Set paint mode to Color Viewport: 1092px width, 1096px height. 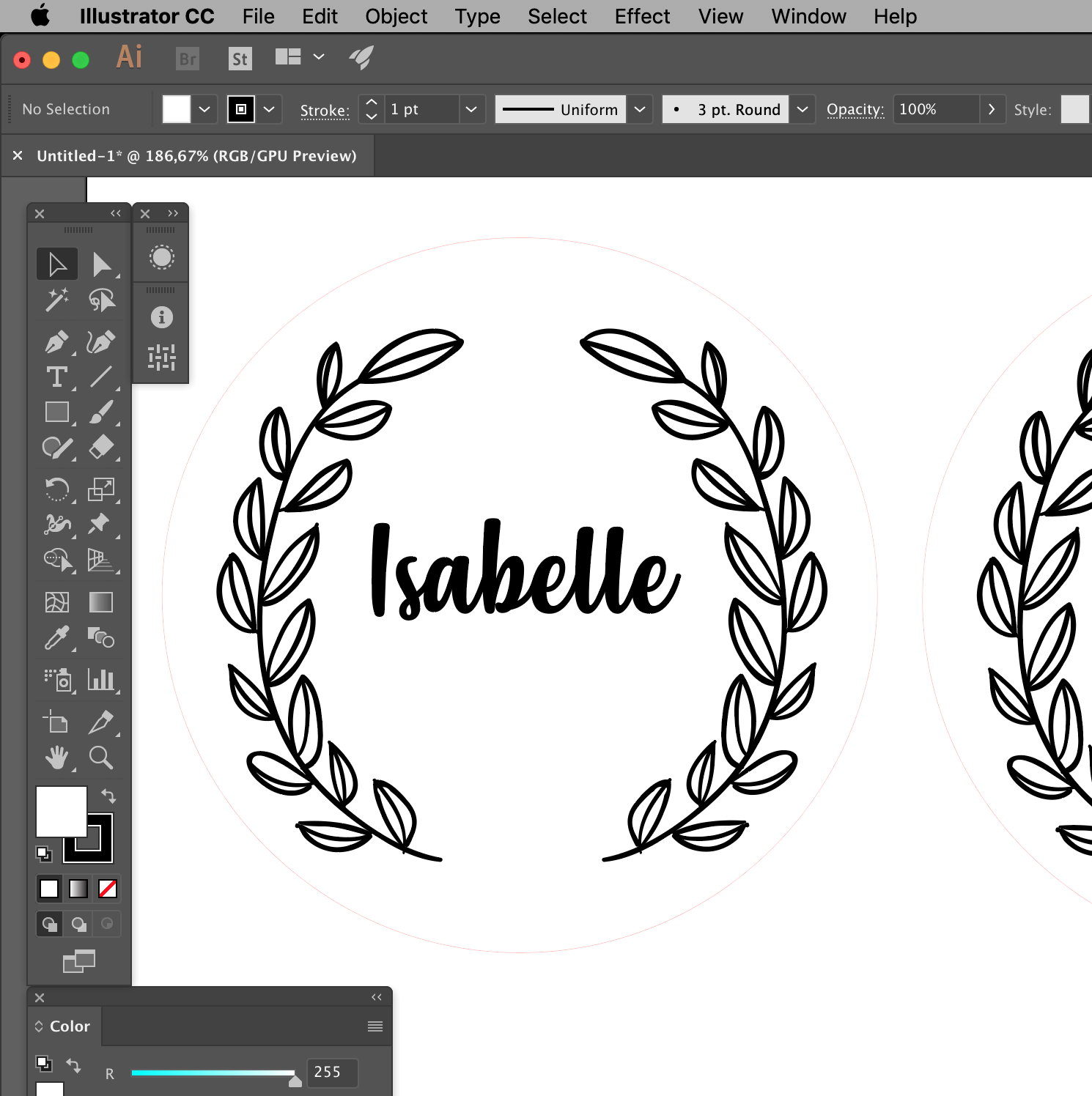coord(49,889)
